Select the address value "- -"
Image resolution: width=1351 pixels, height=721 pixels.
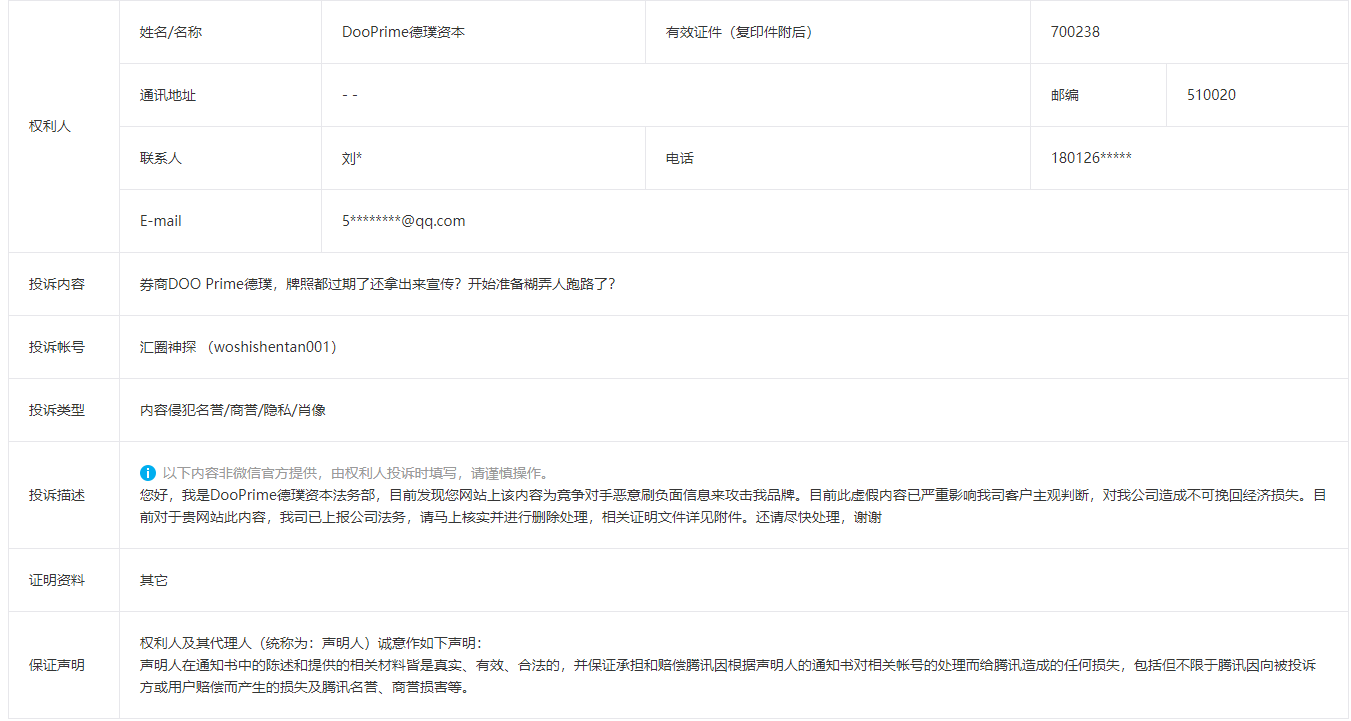tap(350, 95)
